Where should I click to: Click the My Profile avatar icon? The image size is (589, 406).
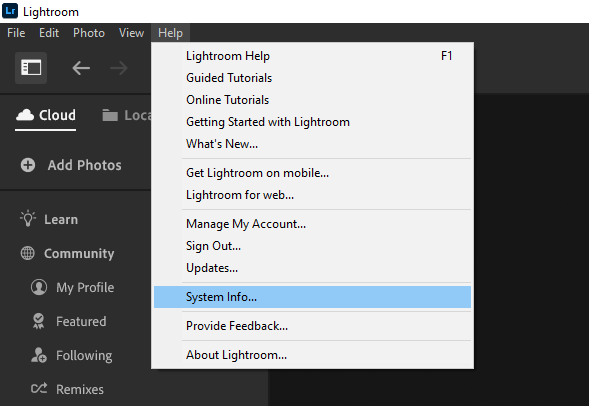point(39,287)
